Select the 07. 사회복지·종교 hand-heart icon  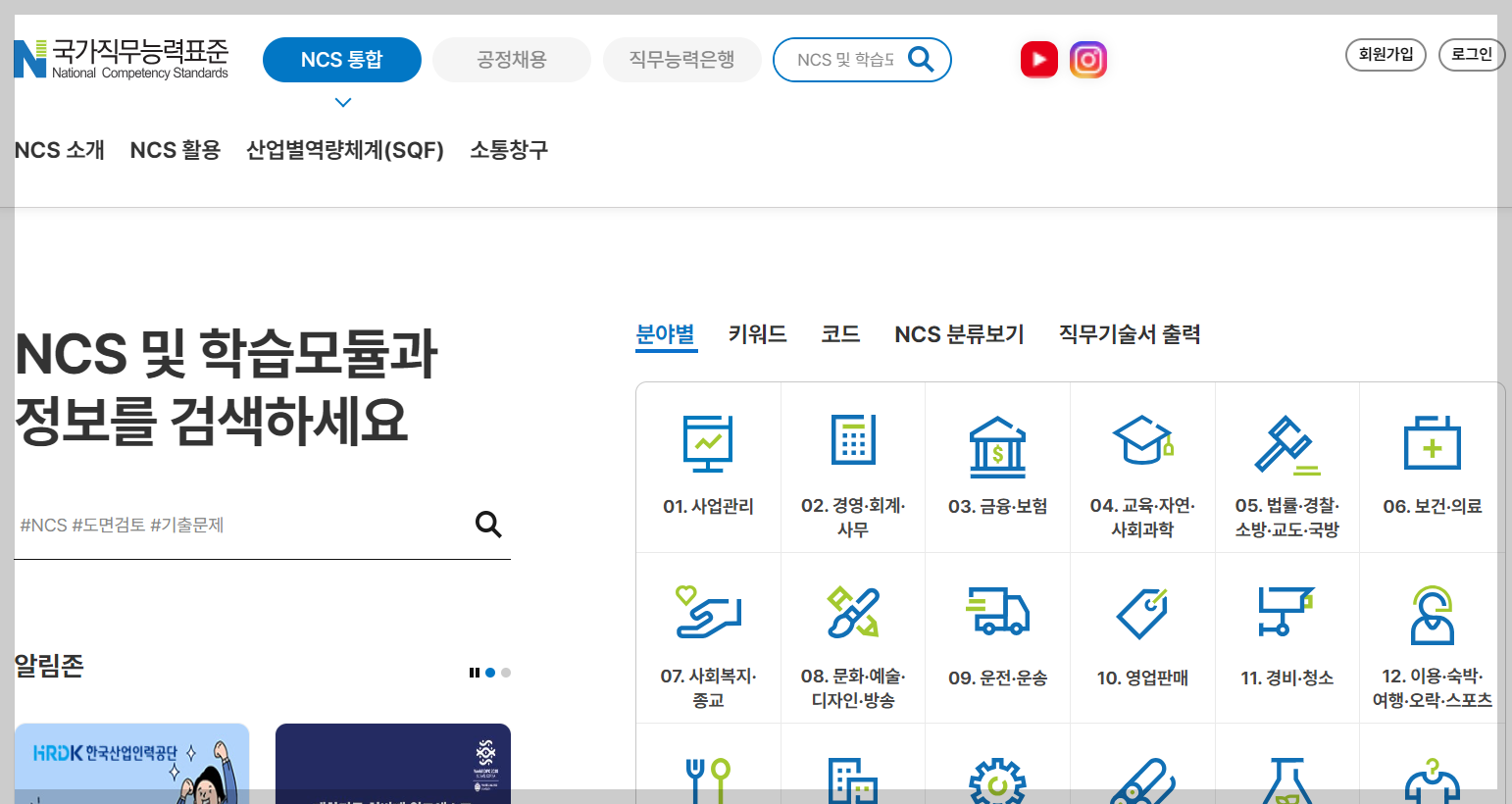coord(708,612)
